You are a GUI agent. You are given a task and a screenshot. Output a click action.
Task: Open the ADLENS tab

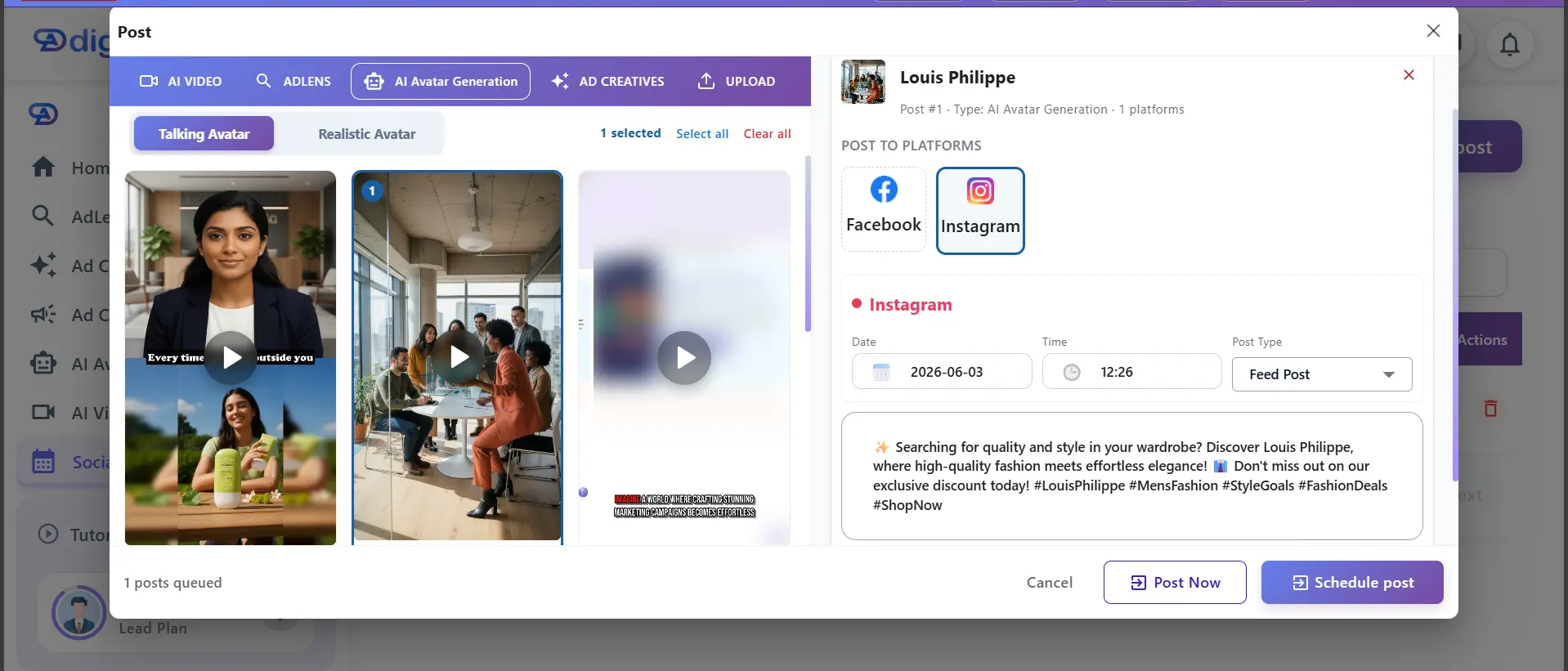pyautogui.click(x=293, y=81)
